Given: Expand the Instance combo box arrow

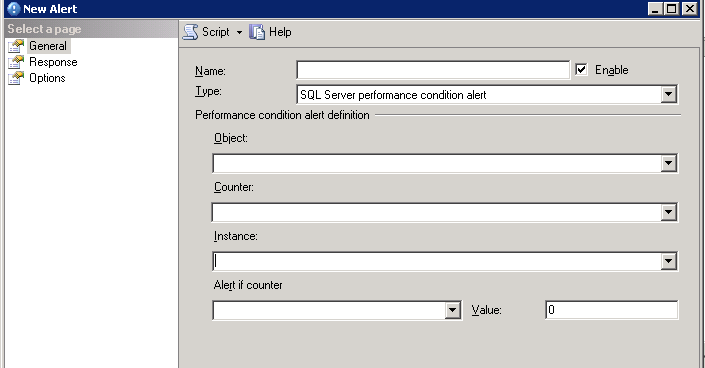Looking at the screenshot, I should [x=669, y=261].
